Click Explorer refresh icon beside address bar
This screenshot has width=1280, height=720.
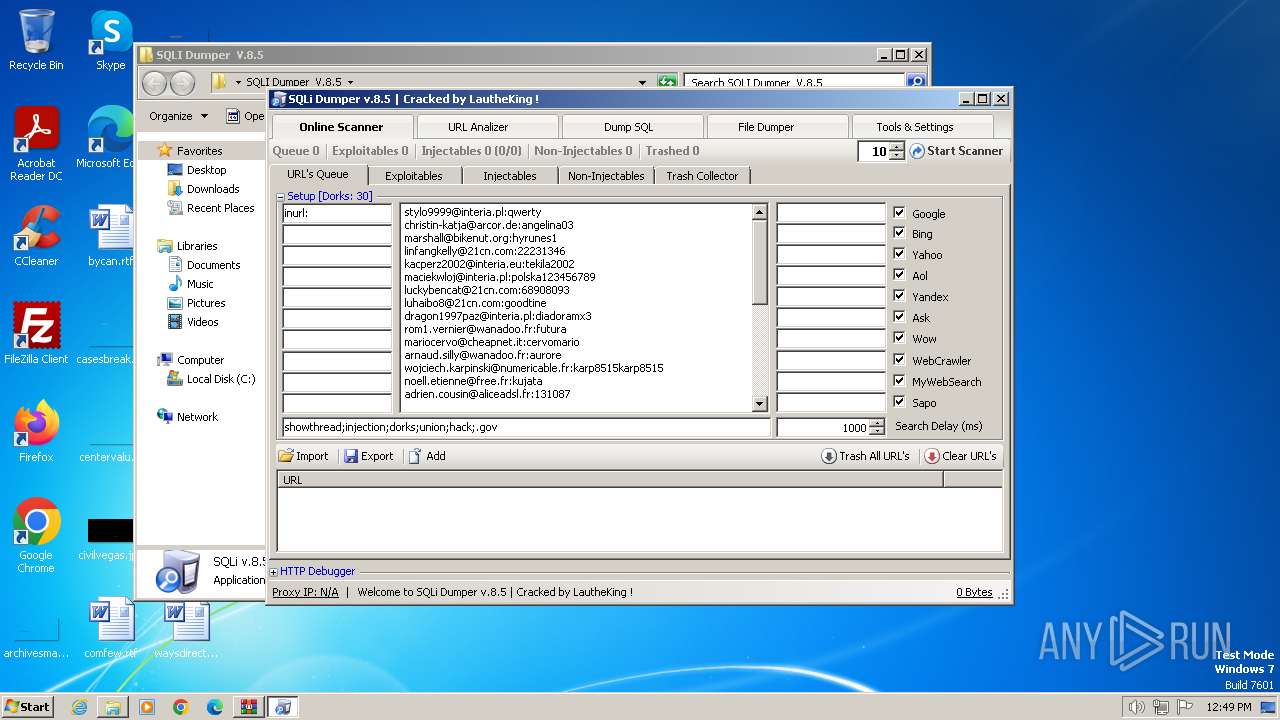point(667,82)
